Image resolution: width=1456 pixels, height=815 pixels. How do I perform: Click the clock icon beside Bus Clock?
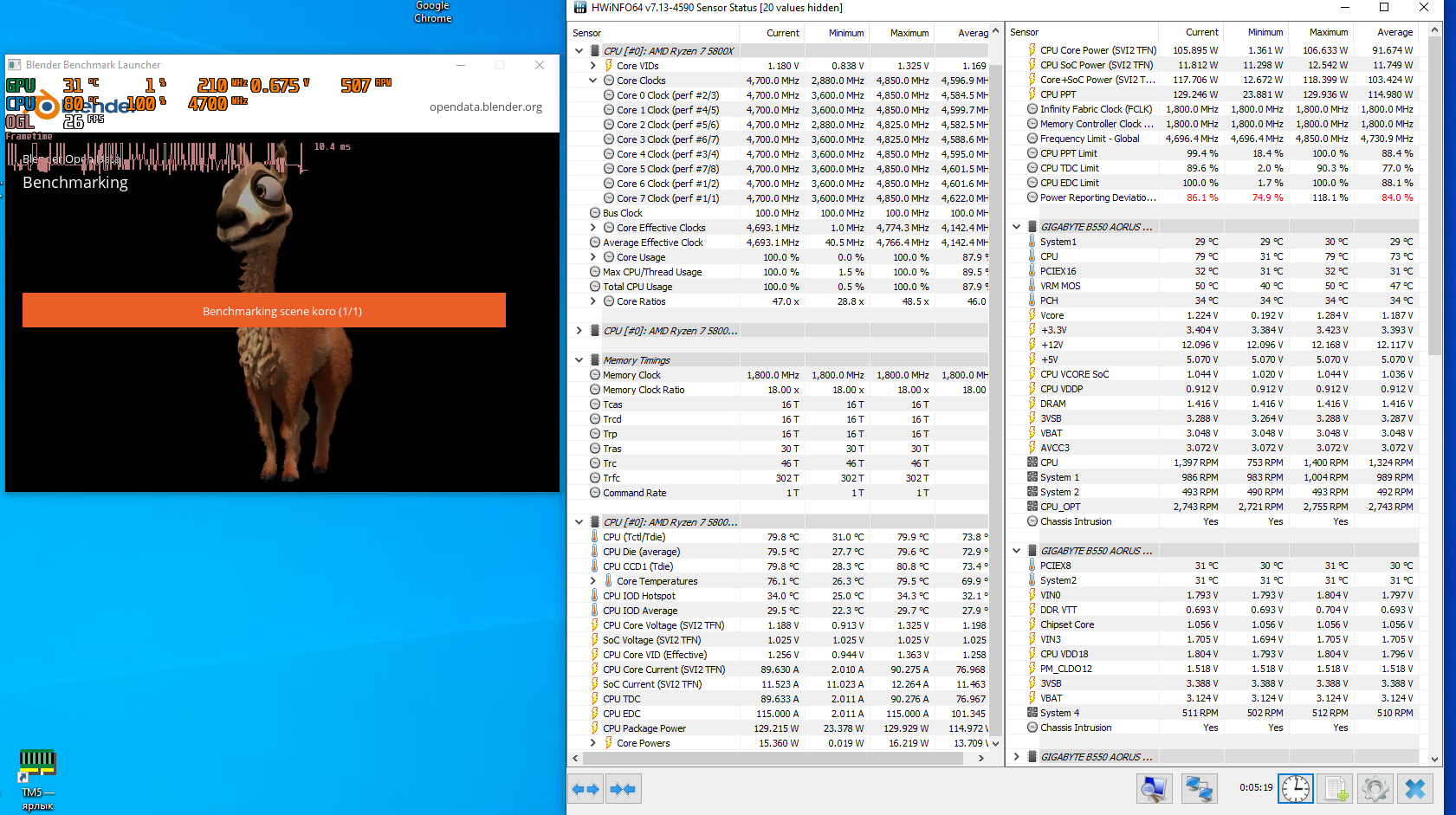pyautogui.click(x=595, y=213)
